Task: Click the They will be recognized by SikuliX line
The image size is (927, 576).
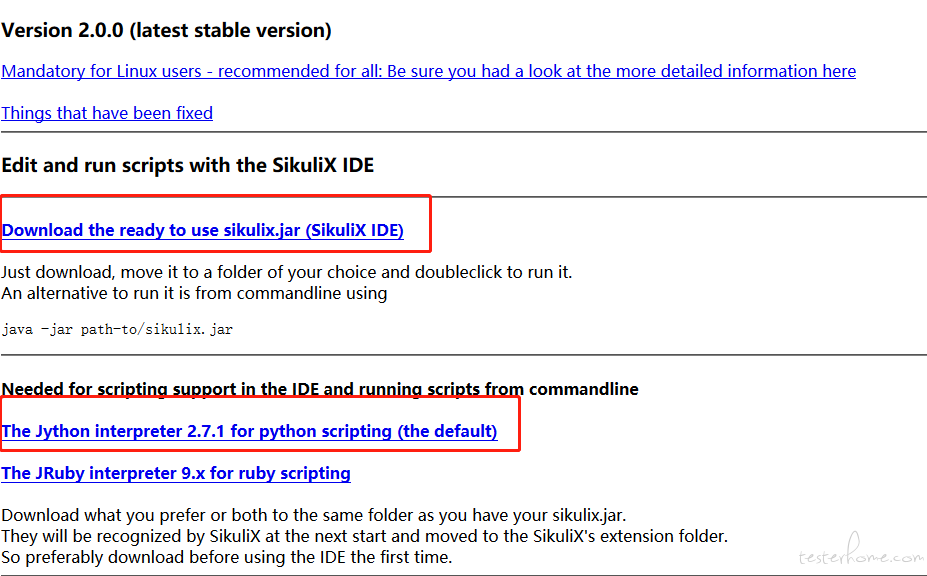Action: pos(364,536)
